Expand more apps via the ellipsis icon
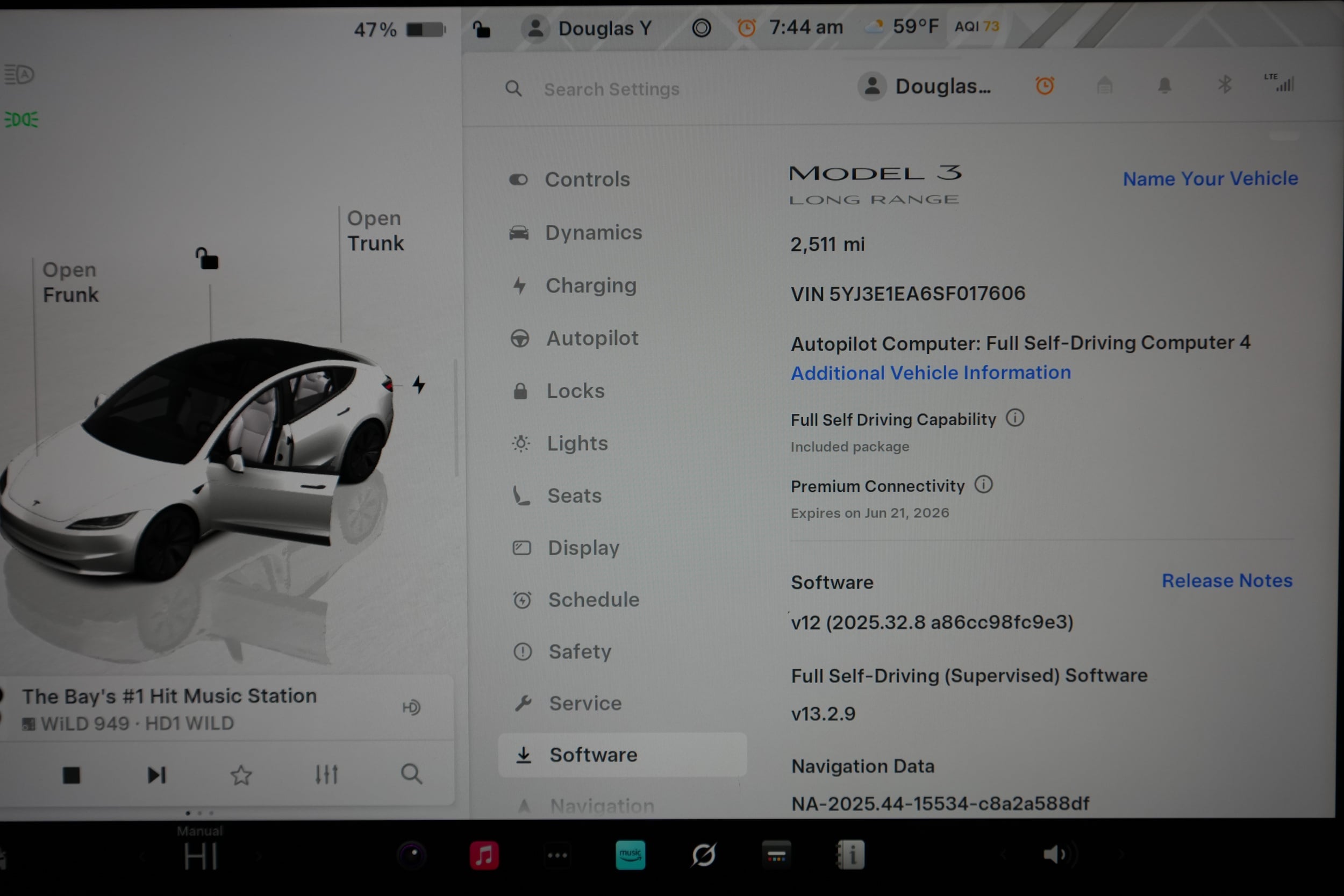Screen dimensions: 1344x896 [x=557, y=856]
